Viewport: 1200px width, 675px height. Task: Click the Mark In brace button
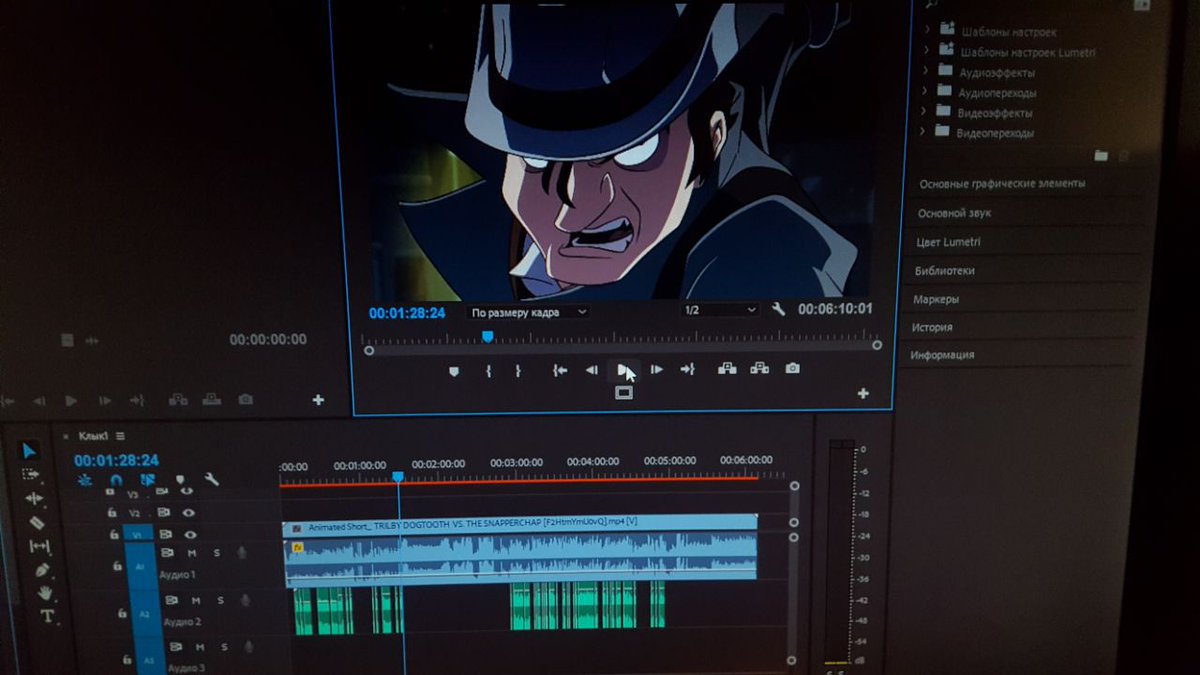coord(488,370)
